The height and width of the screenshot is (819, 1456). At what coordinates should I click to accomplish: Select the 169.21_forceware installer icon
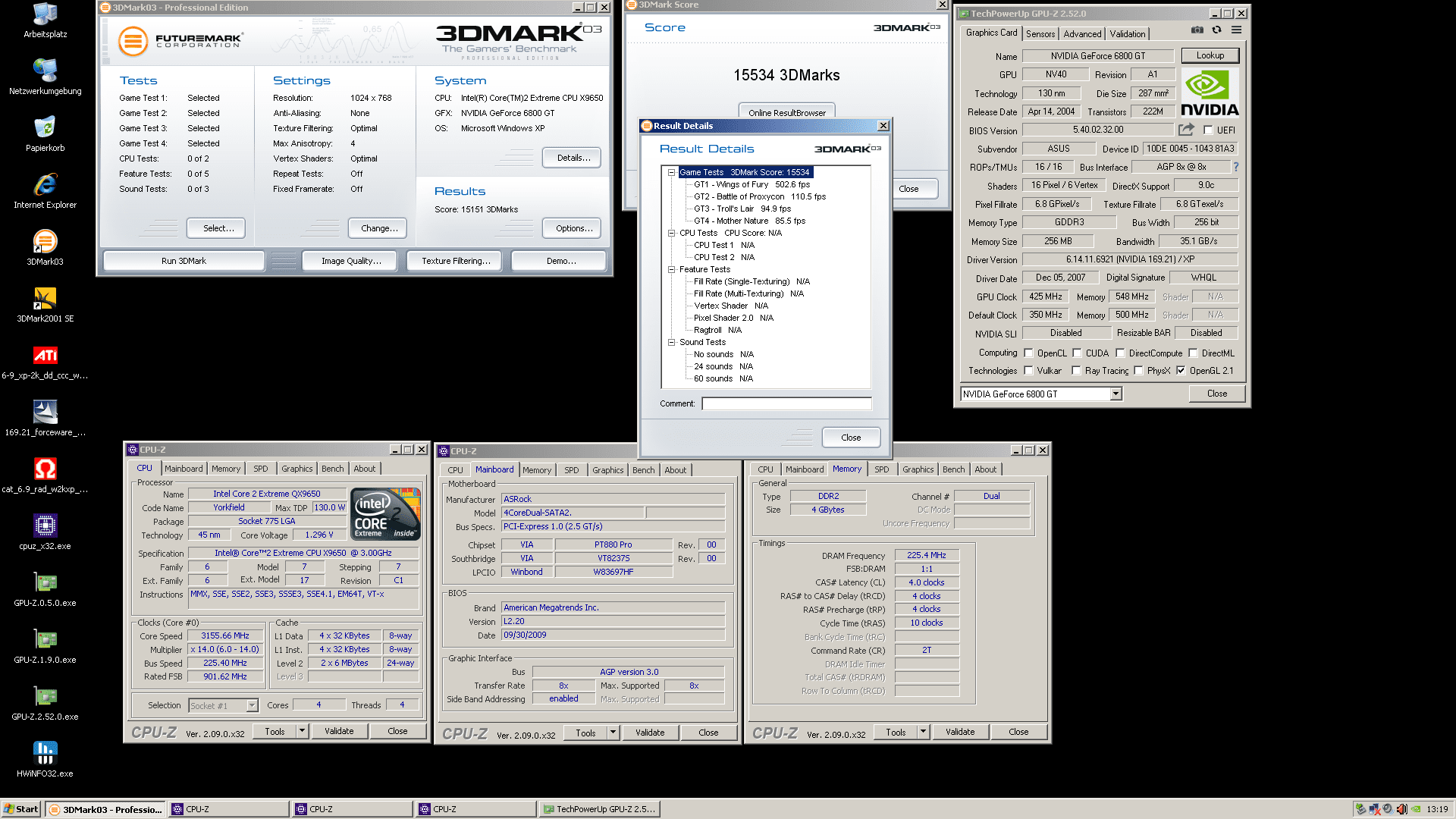(45, 419)
